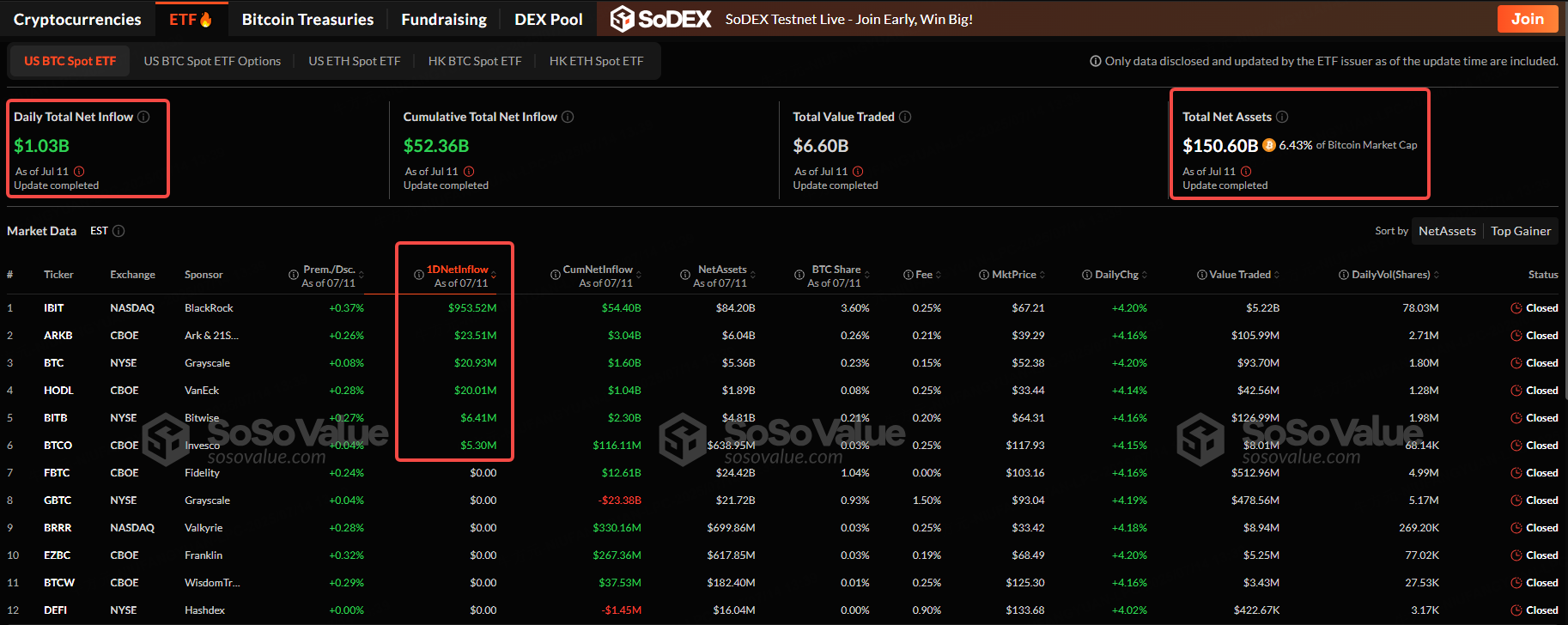Click the red alert icon under Total Value Traded
1568x625 pixels.
tap(858, 172)
